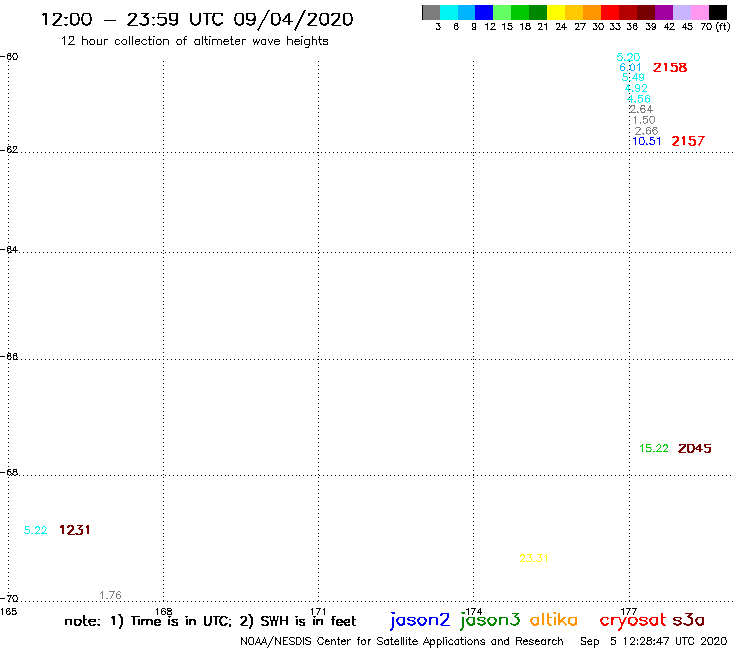This screenshot has width=740, height=650.
Task: Select the yellow wave height 23.31
Action: [x=534, y=558]
